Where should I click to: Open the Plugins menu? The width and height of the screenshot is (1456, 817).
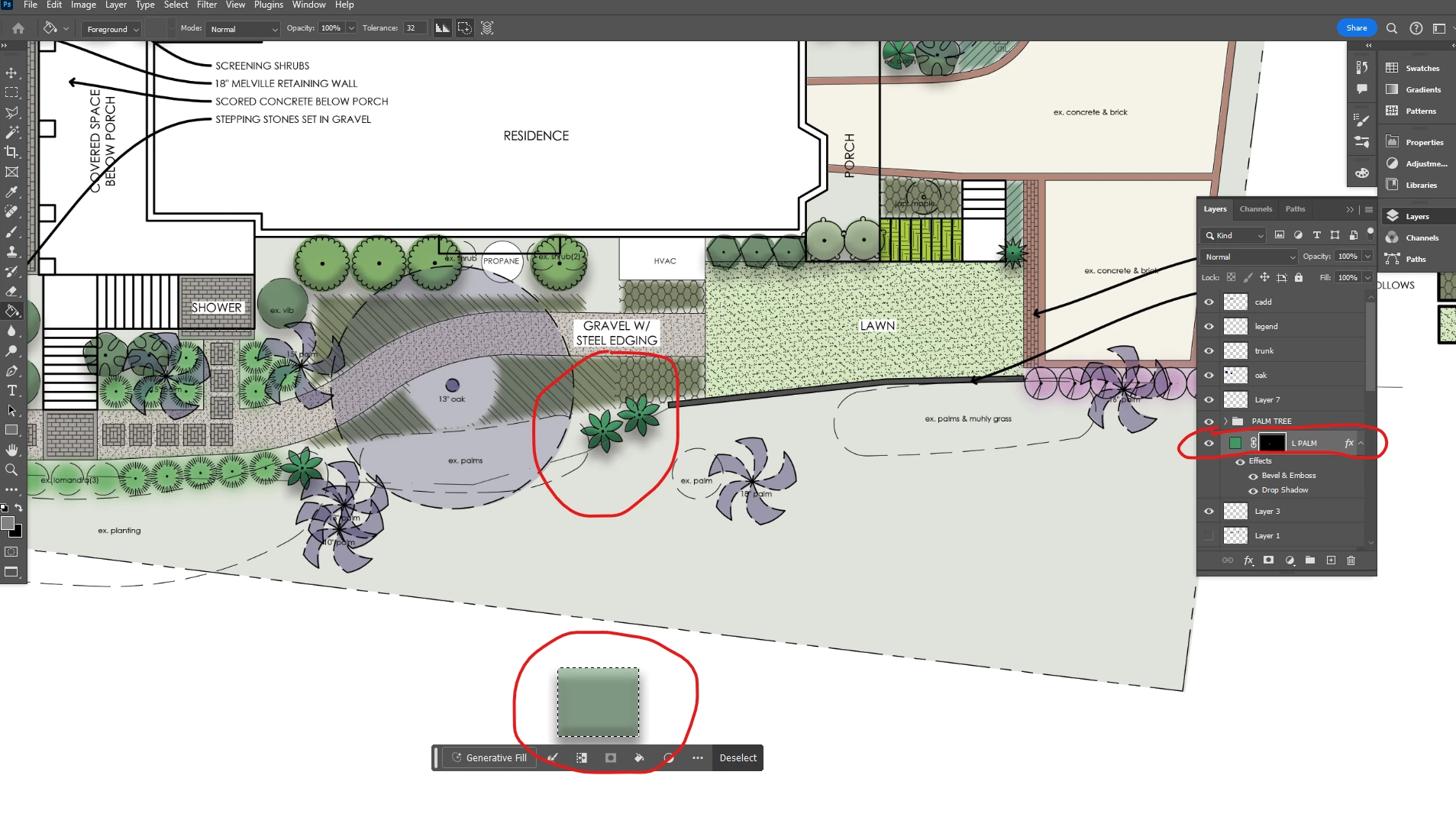tap(269, 5)
